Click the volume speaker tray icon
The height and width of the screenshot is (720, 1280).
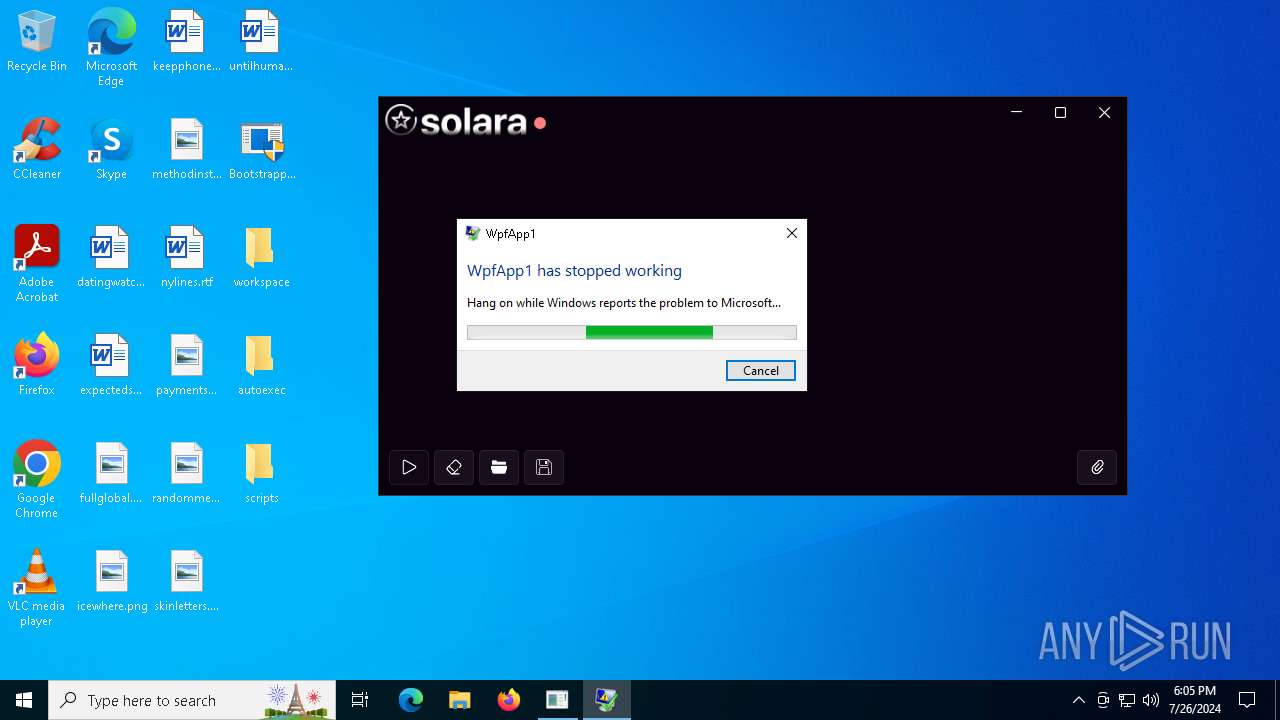coord(1151,700)
